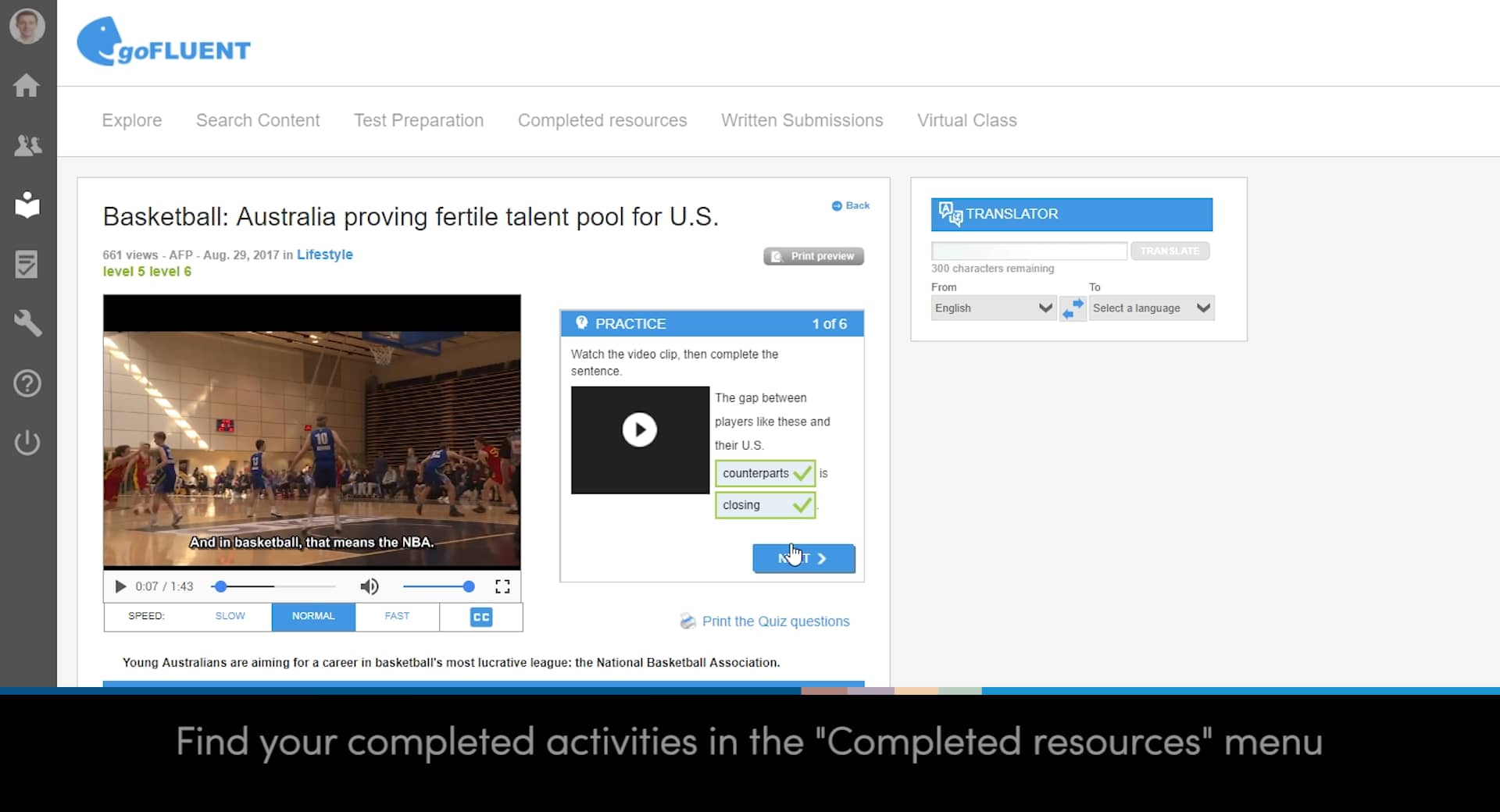
Task: Swap translation languages with arrows icon
Action: point(1073,308)
